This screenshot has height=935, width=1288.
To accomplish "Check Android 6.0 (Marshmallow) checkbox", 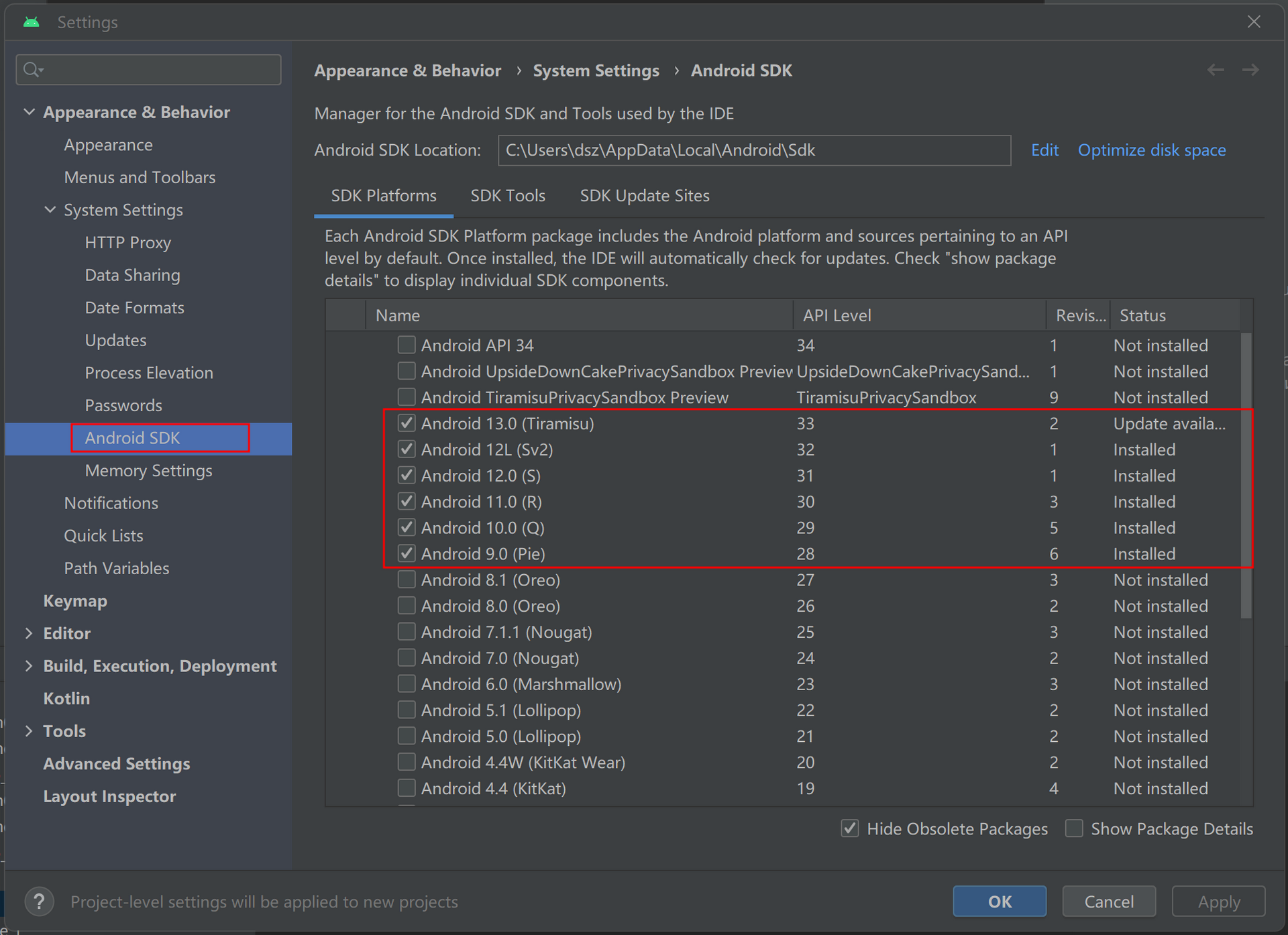I will pyautogui.click(x=407, y=683).
